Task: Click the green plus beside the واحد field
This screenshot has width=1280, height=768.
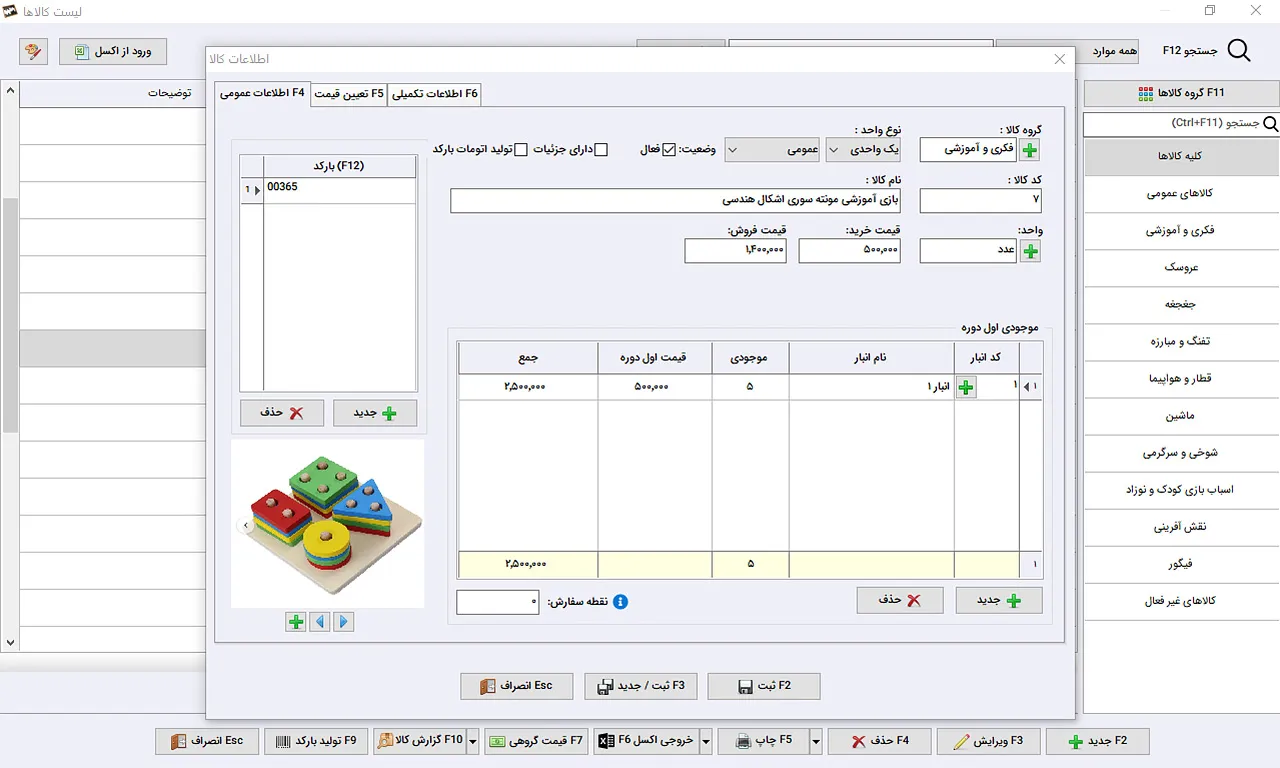Action: click(x=1030, y=251)
